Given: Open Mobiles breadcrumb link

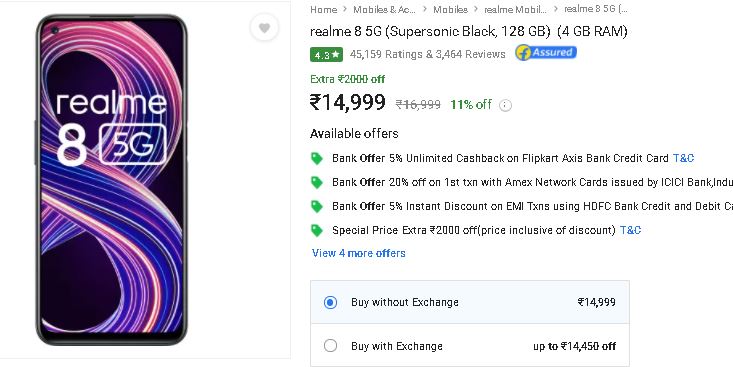Looking at the screenshot, I should [x=450, y=9].
